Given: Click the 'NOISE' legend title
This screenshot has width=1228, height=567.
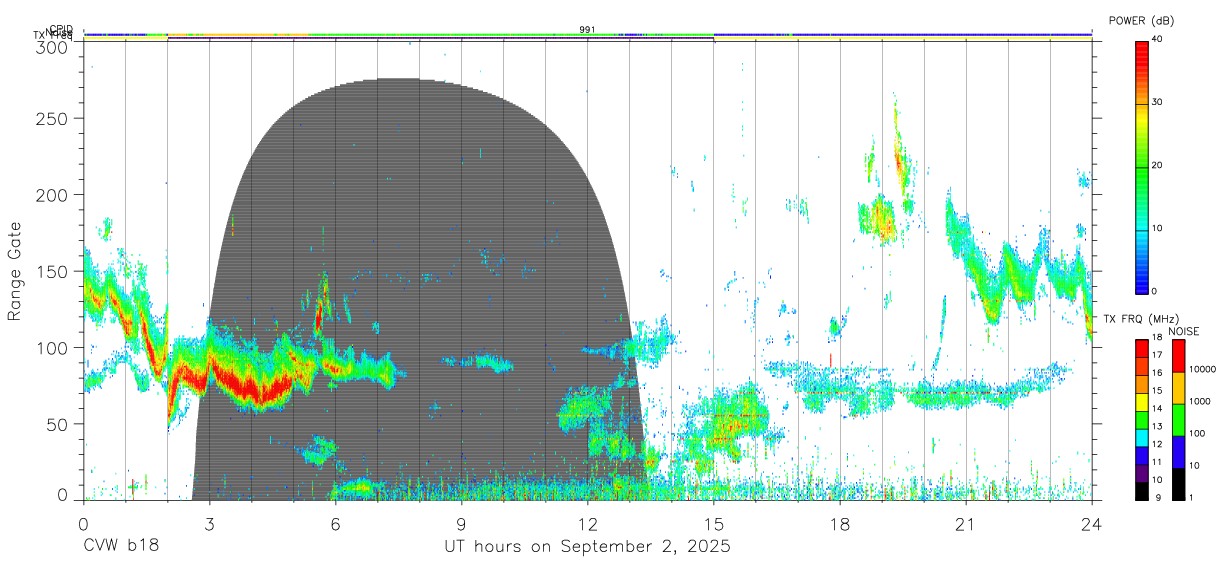Looking at the screenshot, I should 1183,331.
